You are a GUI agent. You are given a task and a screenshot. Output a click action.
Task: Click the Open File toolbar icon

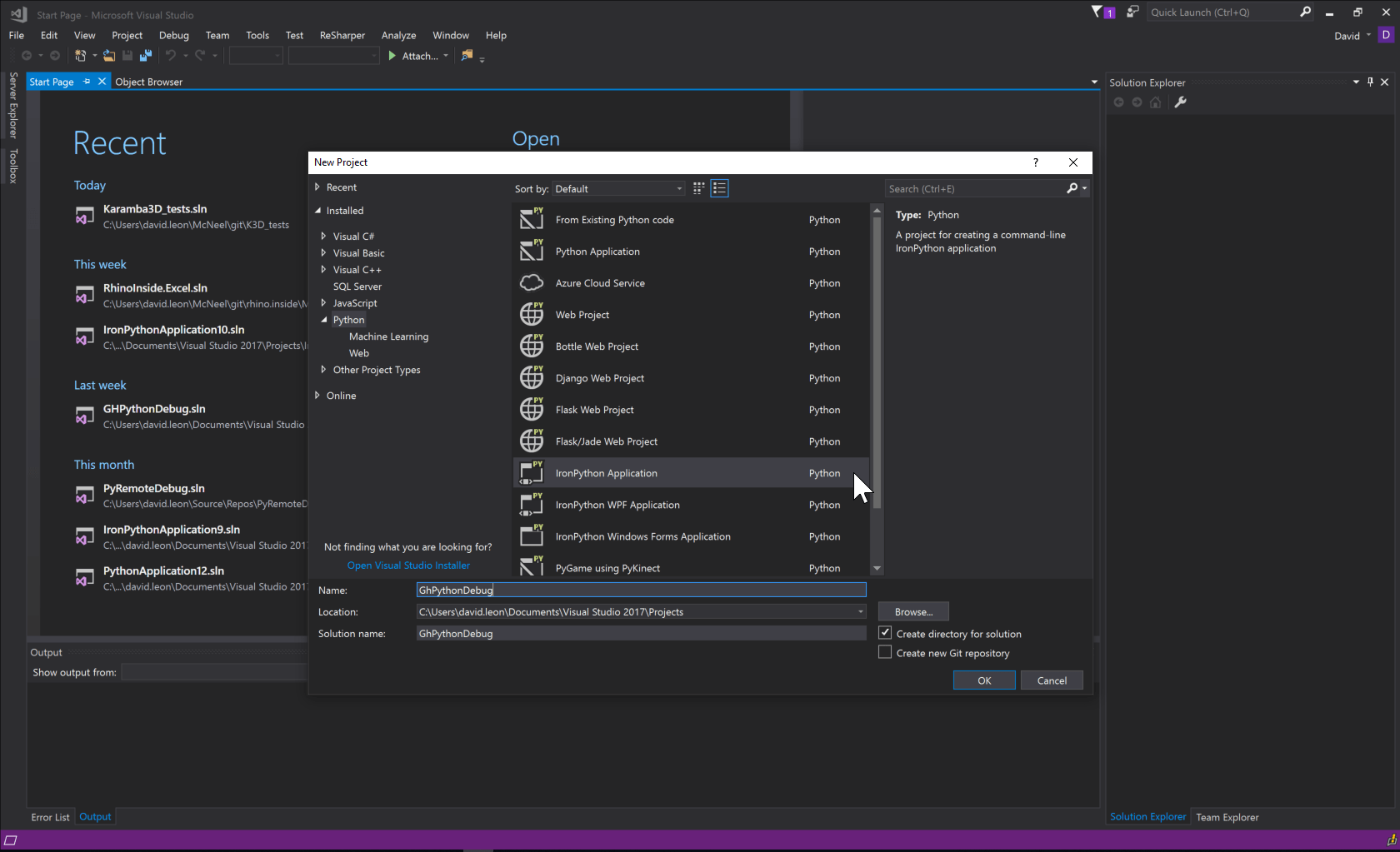pos(109,56)
